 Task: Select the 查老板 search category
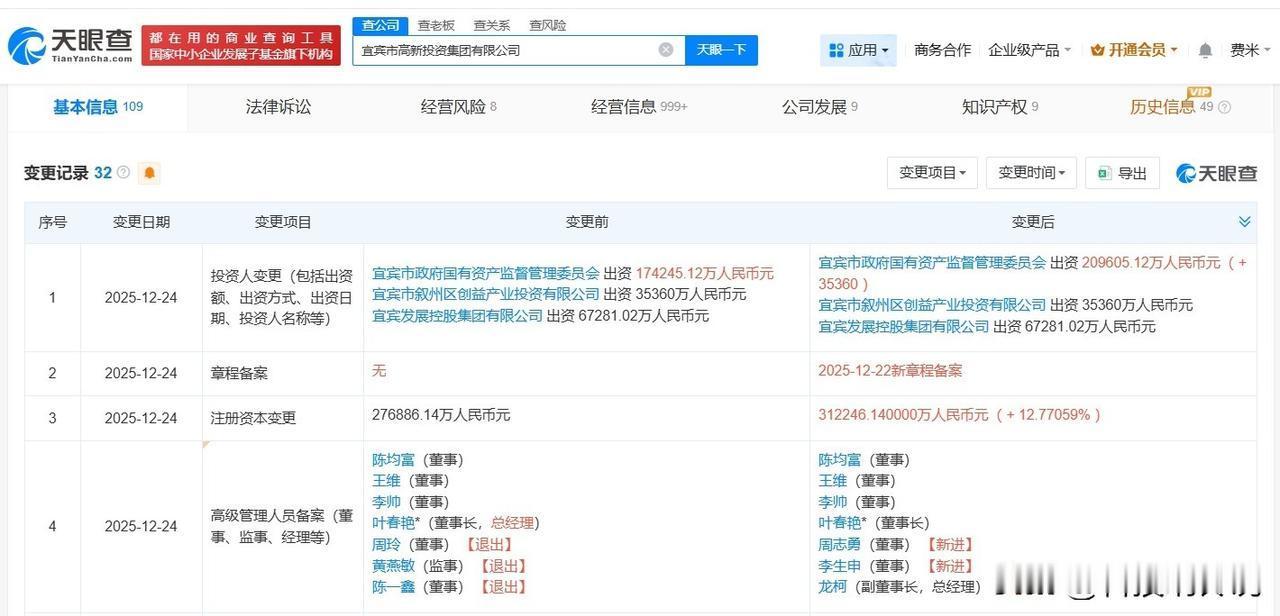coord(434,25)
